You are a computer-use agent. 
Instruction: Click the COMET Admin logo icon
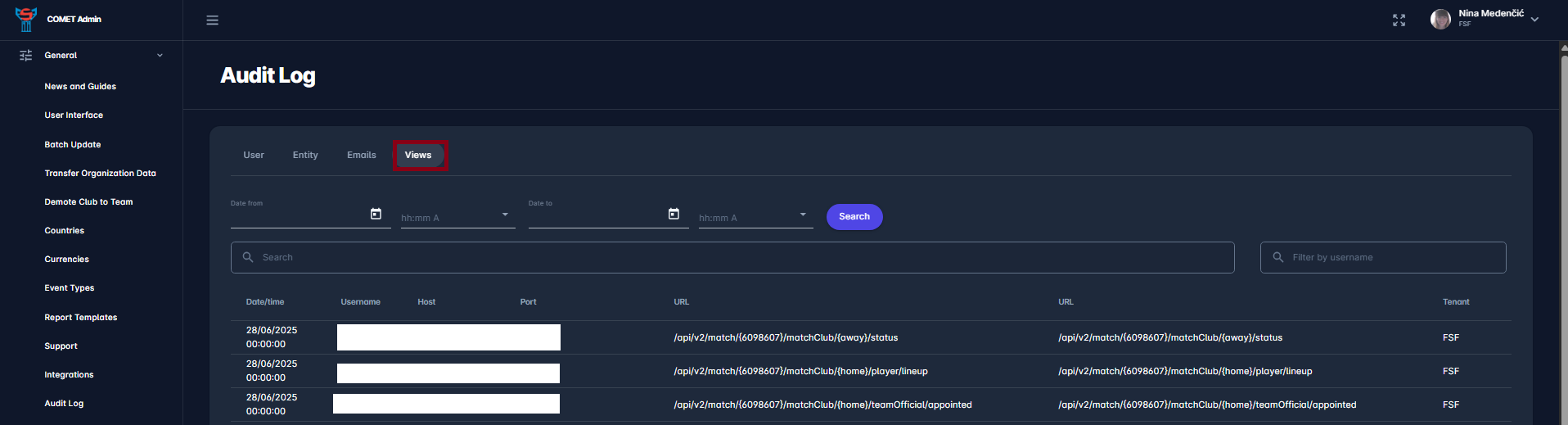pyautogui.click(x=26, y=20)
